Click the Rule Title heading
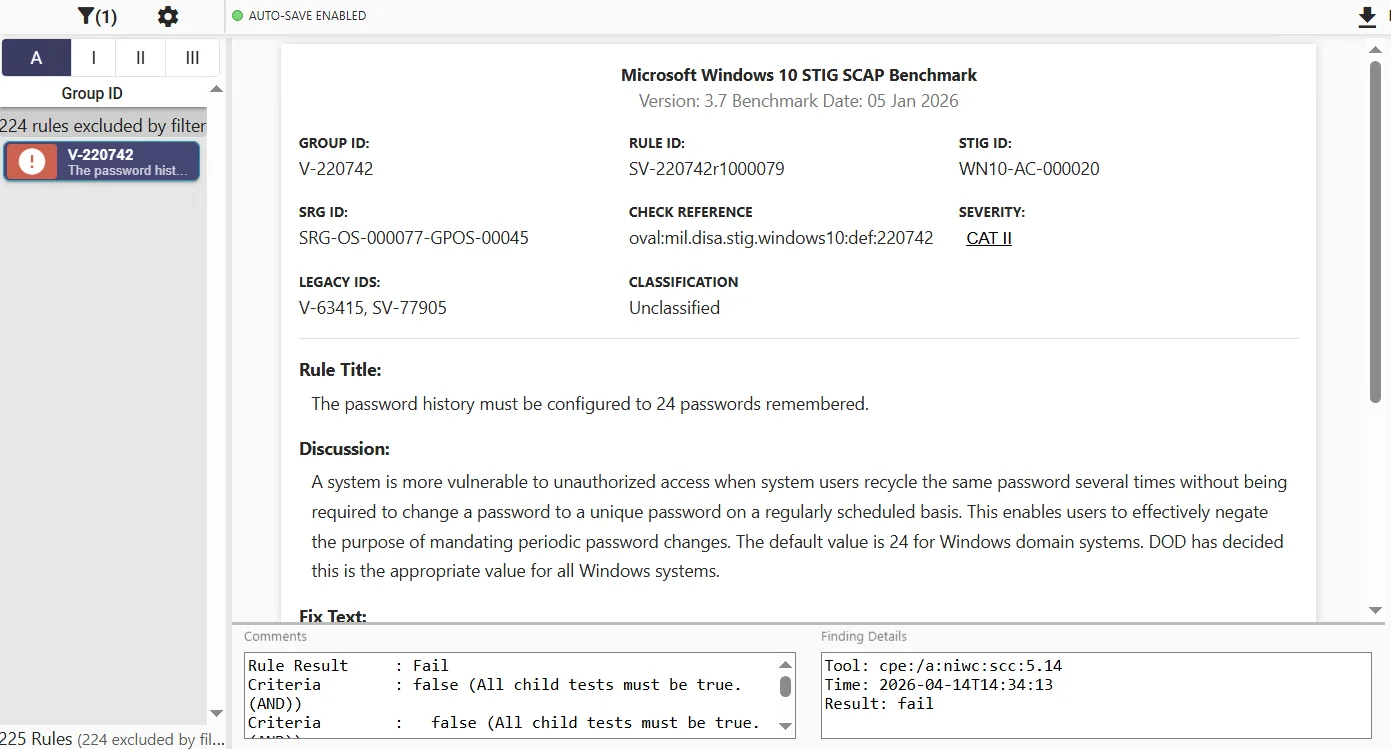The image size is (1391, 749). pyautogui.click(x=340, y=370)
